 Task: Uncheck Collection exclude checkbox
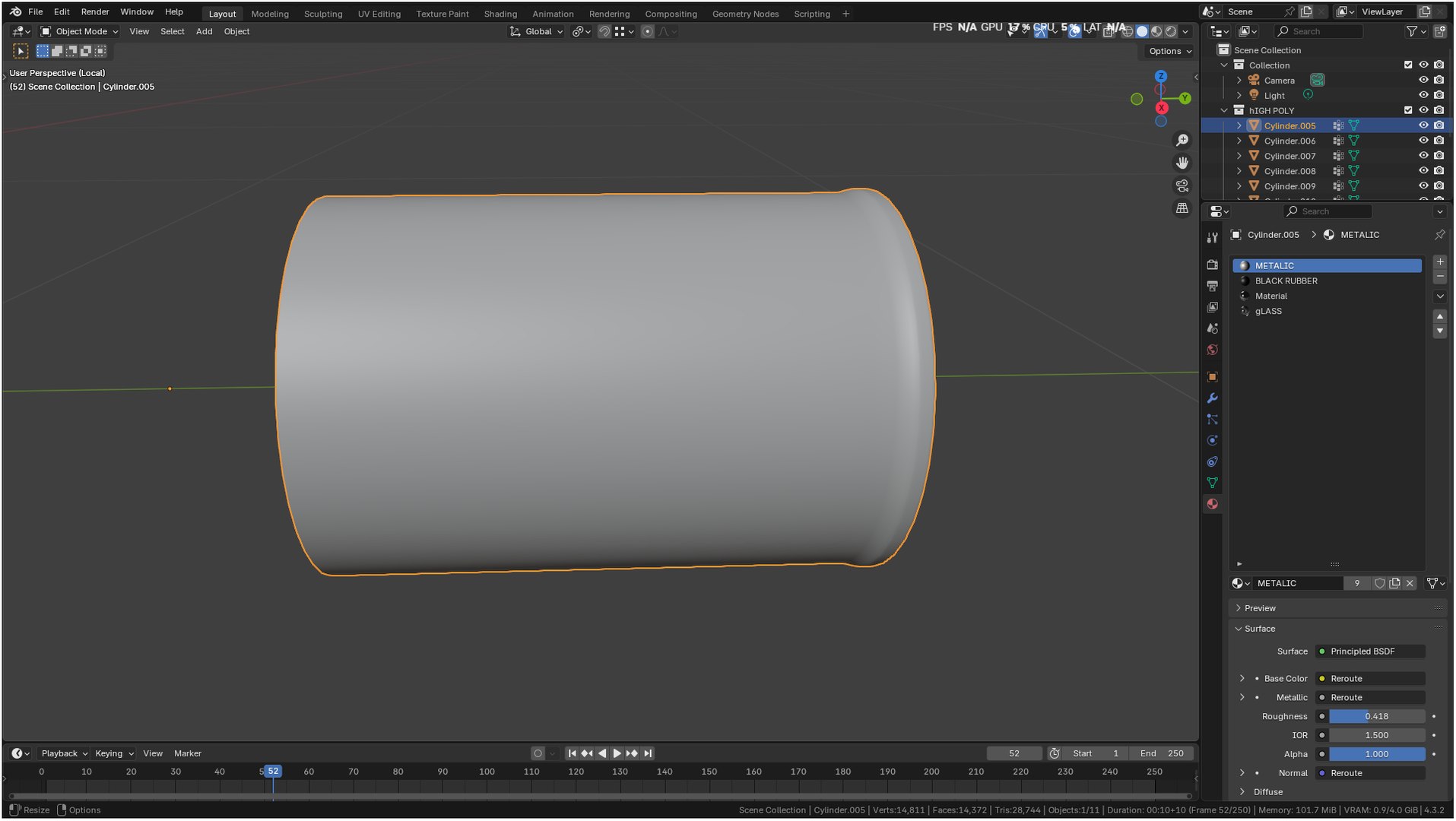coord(1408,65)
